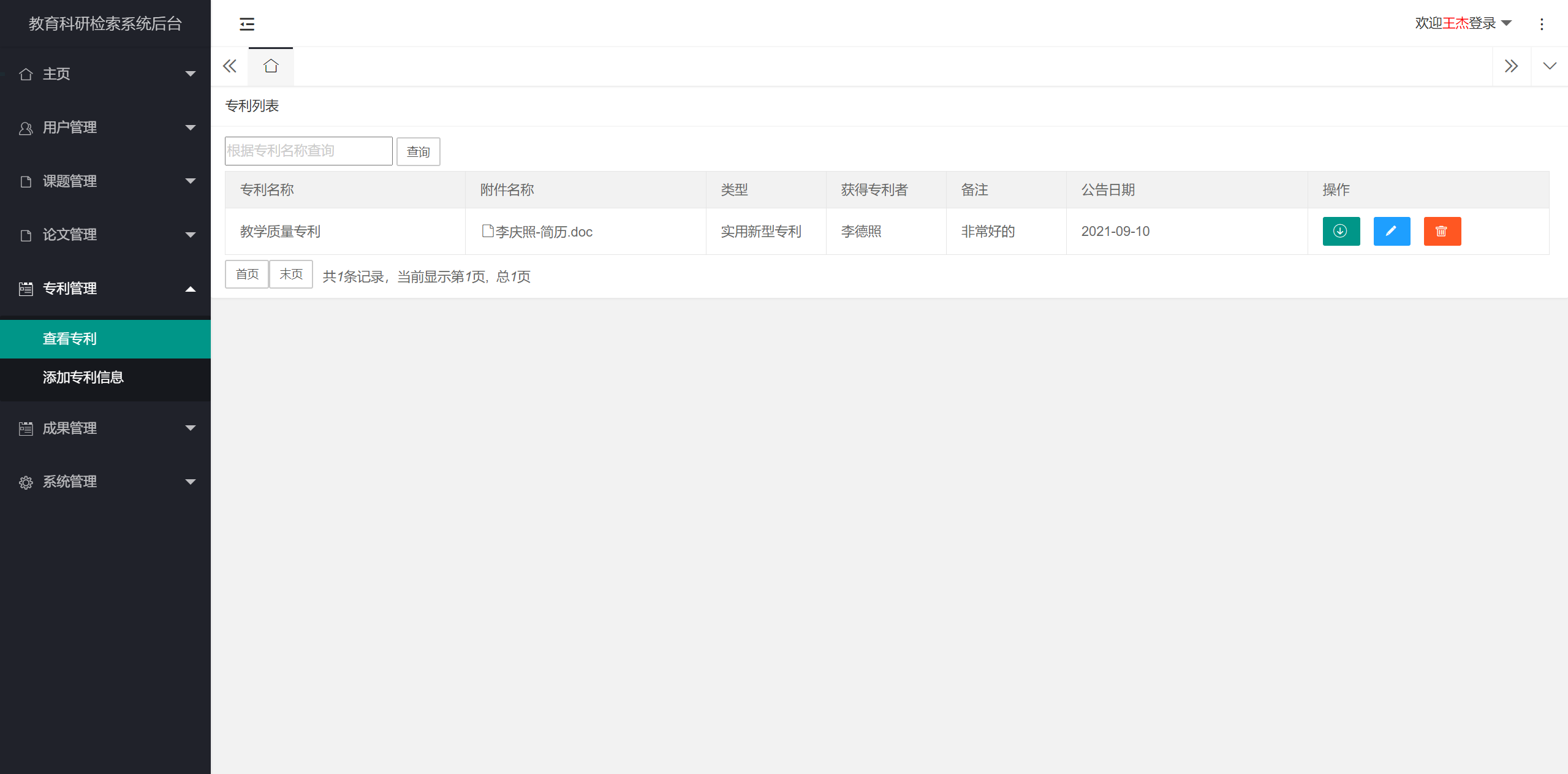Focus the 根据专利名称查询 search field
1568x774 pixels.
(308, 151)
